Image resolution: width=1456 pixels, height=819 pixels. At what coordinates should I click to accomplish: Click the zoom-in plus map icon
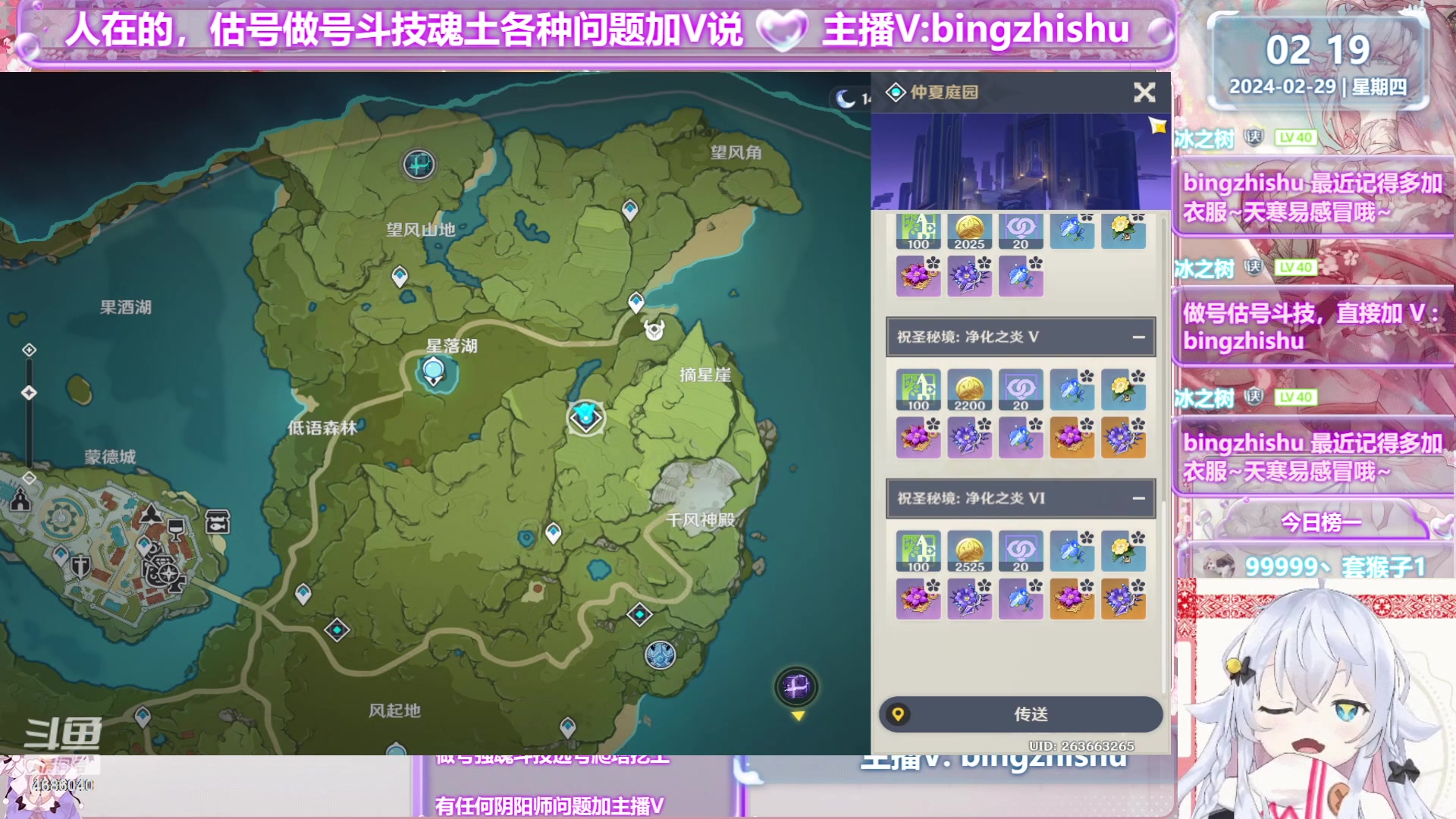[29, 350]
